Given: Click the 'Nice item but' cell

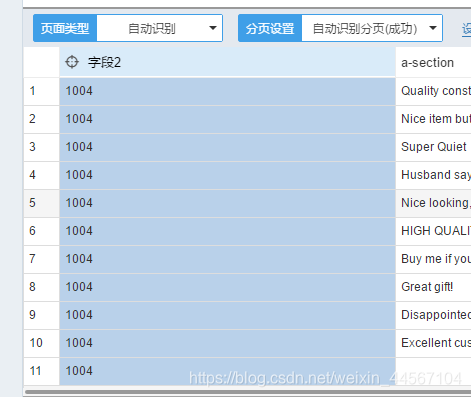Looking at the screenshot, I should 433,119.
